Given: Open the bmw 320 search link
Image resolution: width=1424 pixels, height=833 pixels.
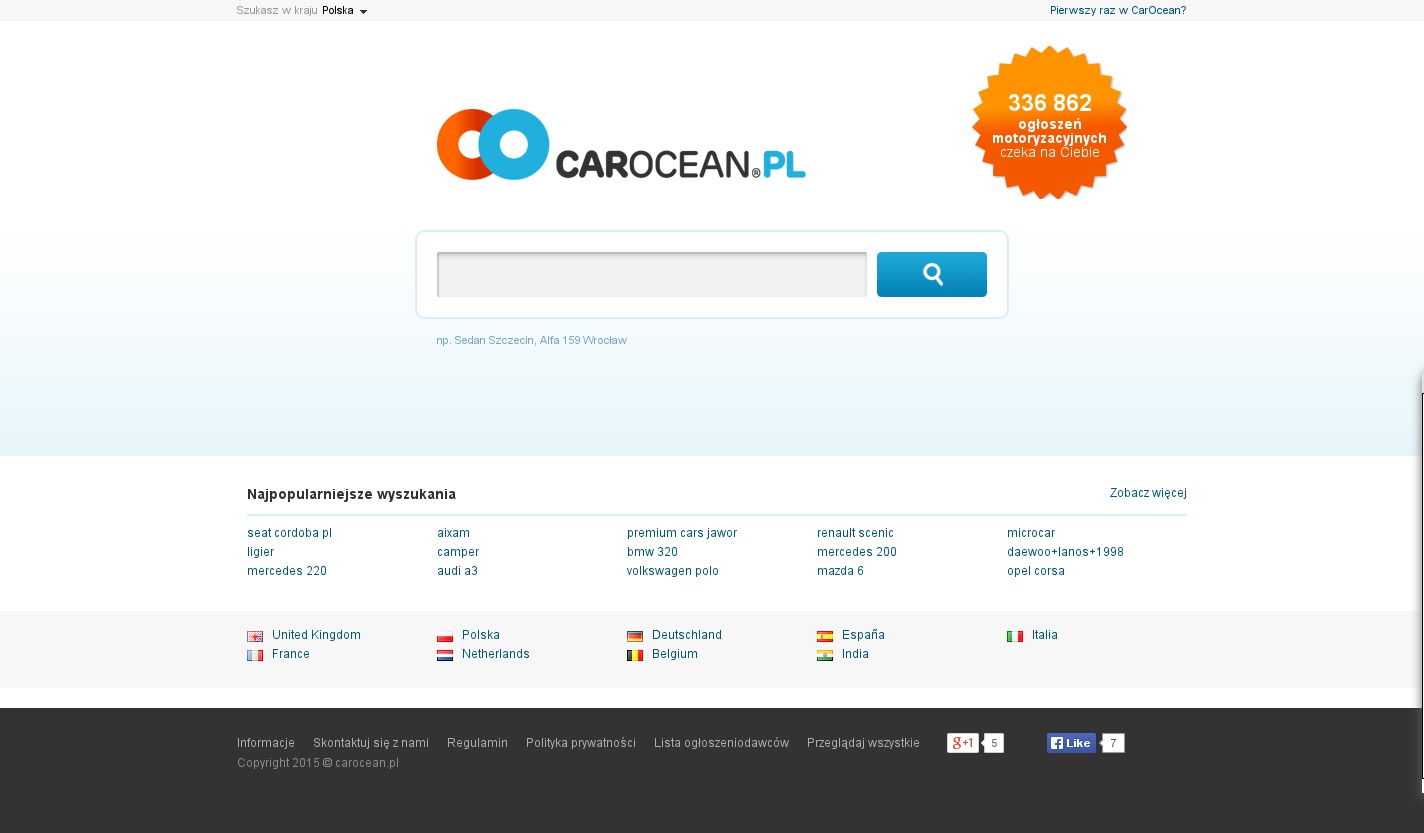Looking at the screenshot, I should point(652,552).
